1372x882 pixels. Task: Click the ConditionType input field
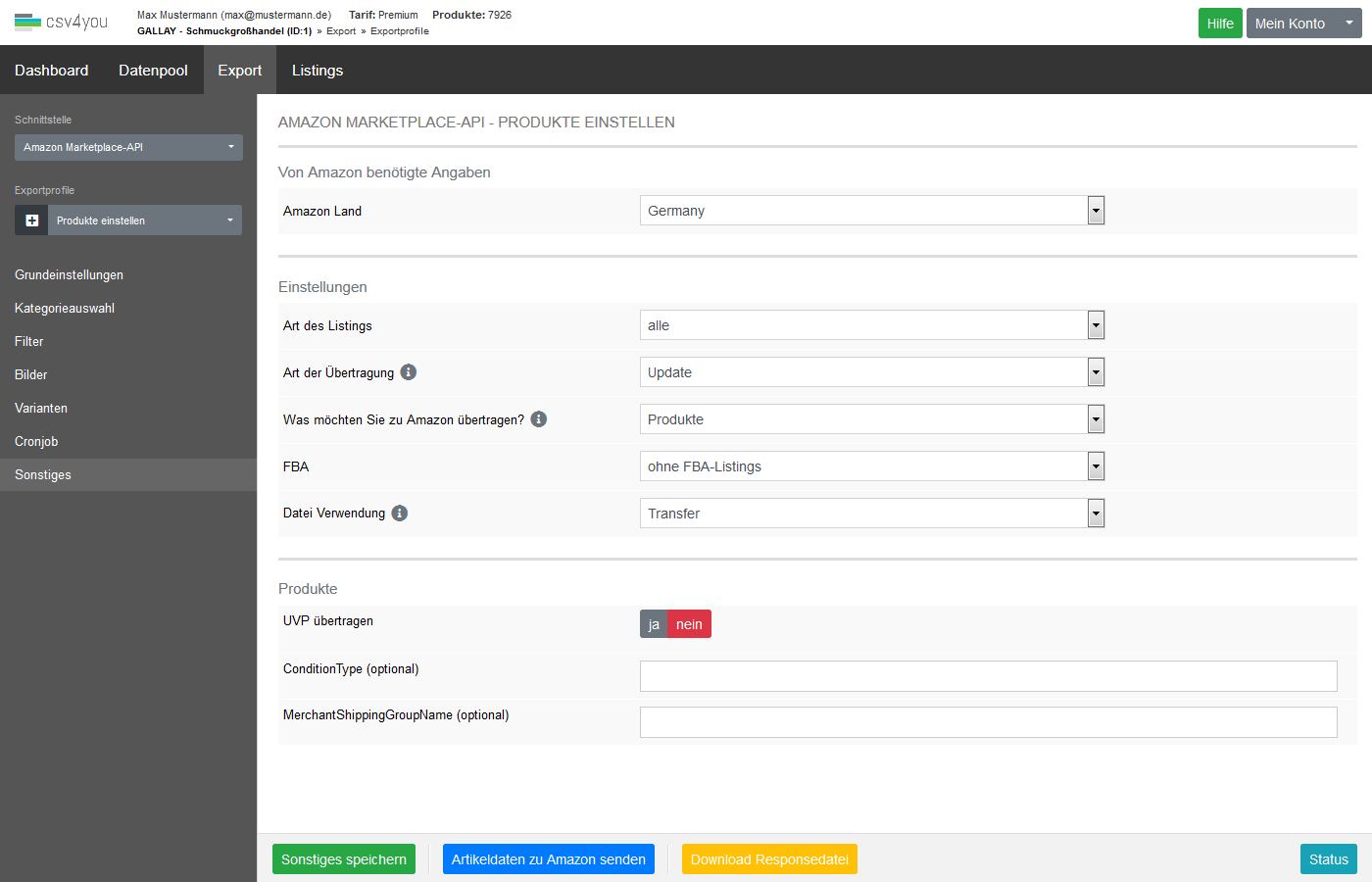point(988,676)
